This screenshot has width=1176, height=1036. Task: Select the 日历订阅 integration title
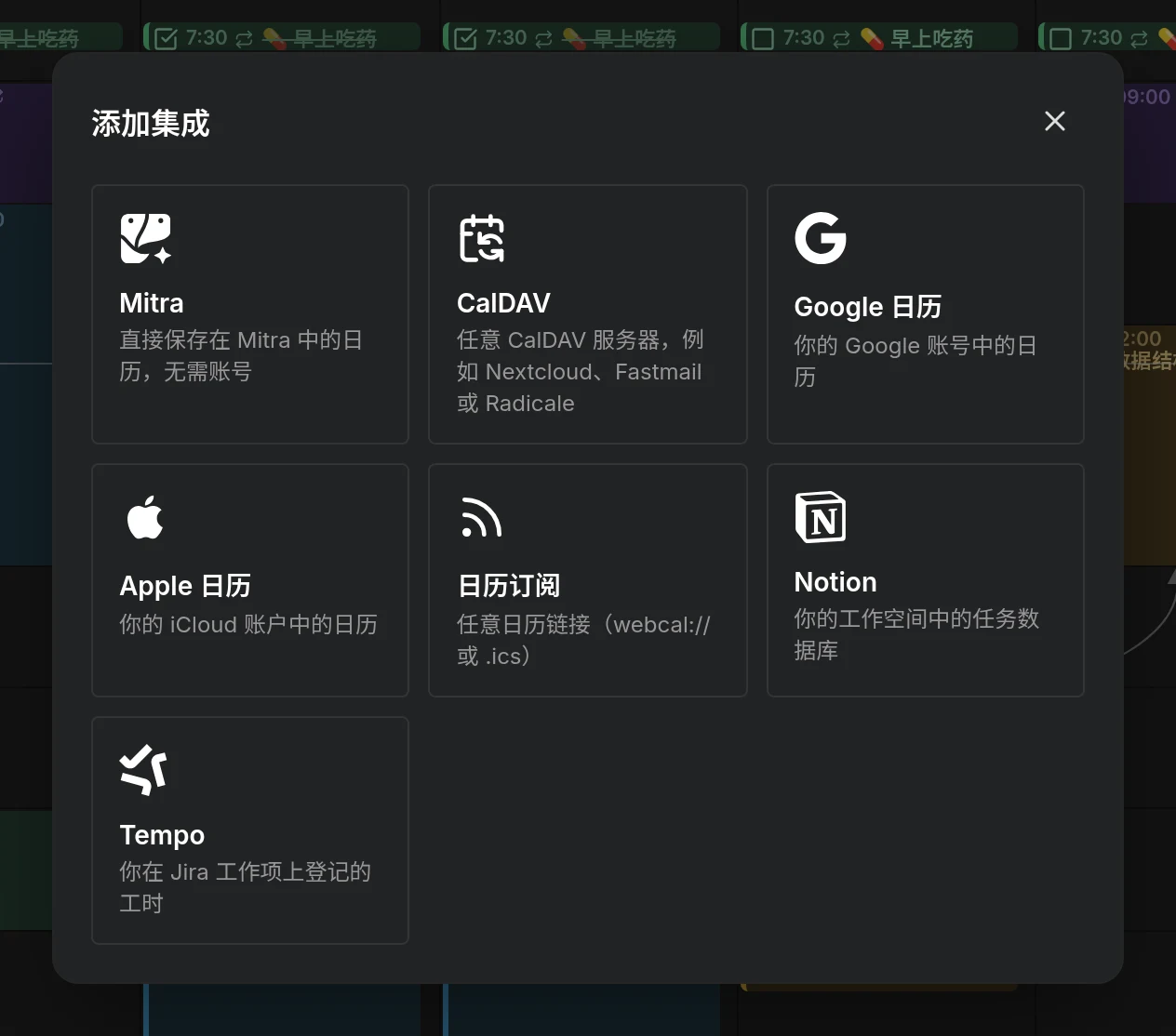click(509, 586)
